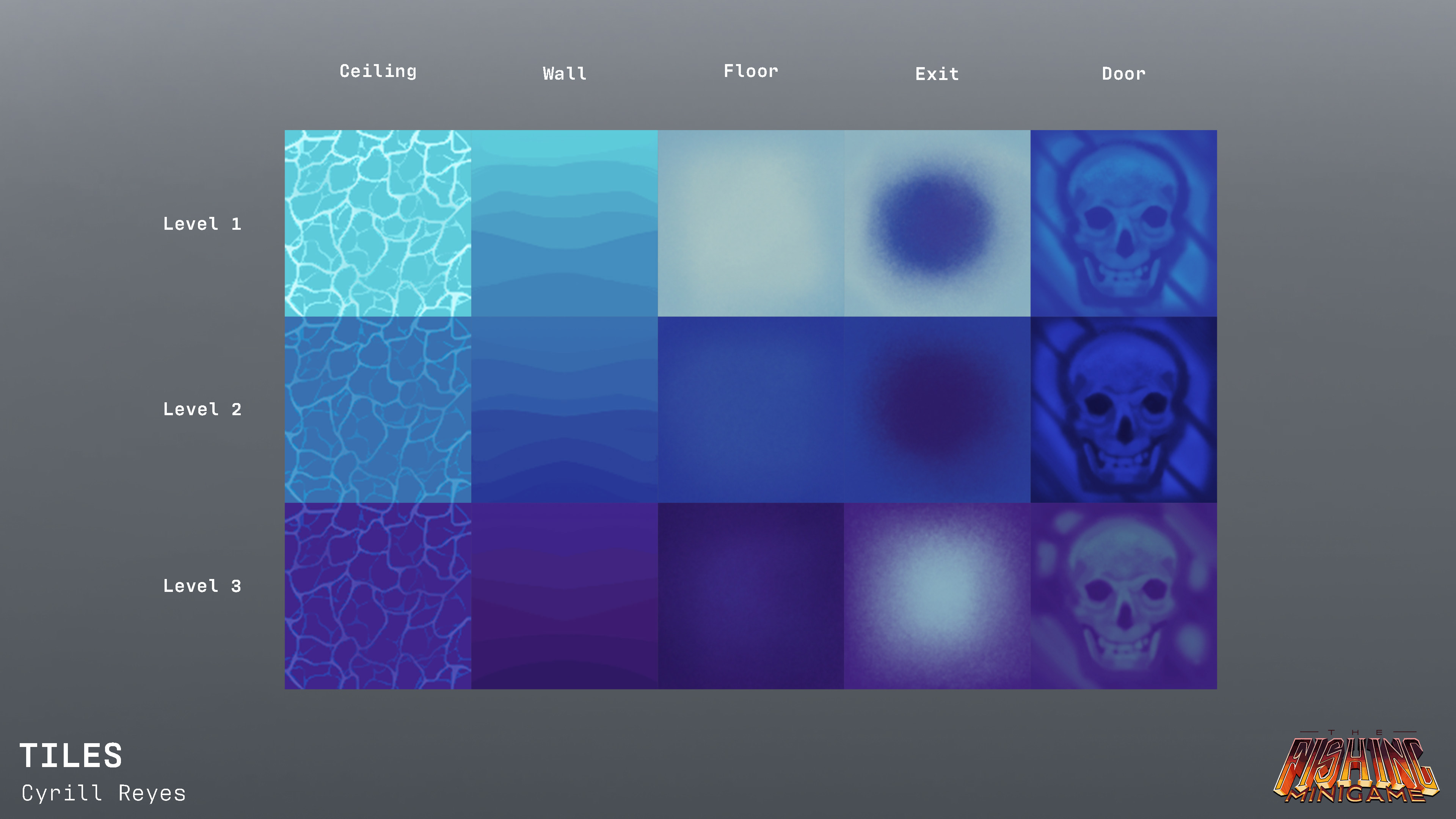Image resolution: width=1456 pixels, height=819 pixels.
Task: Select the Level 1 Floor tile
Action: (751, 223)
